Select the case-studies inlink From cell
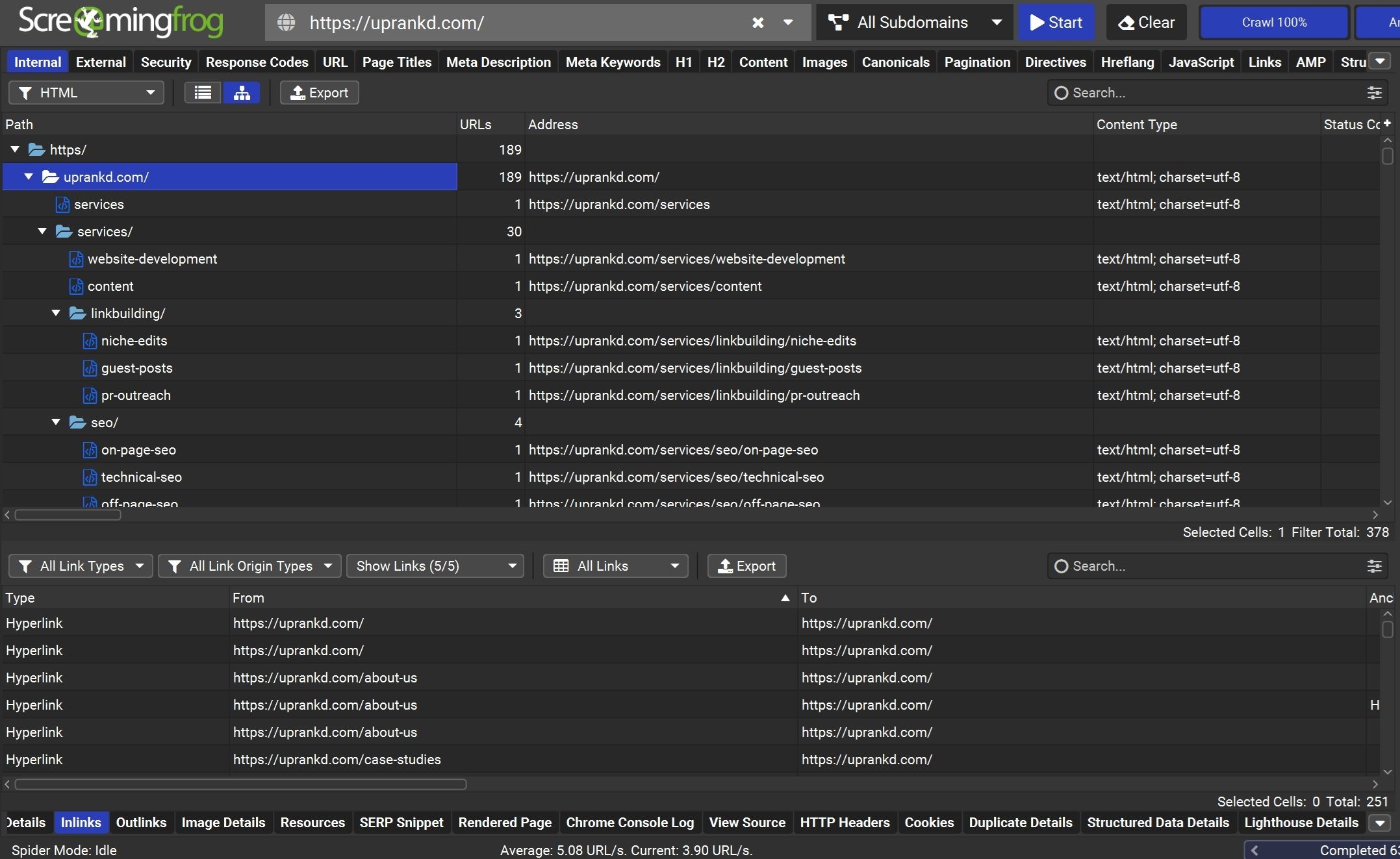1400x859 pixels. tap(513, 759)
